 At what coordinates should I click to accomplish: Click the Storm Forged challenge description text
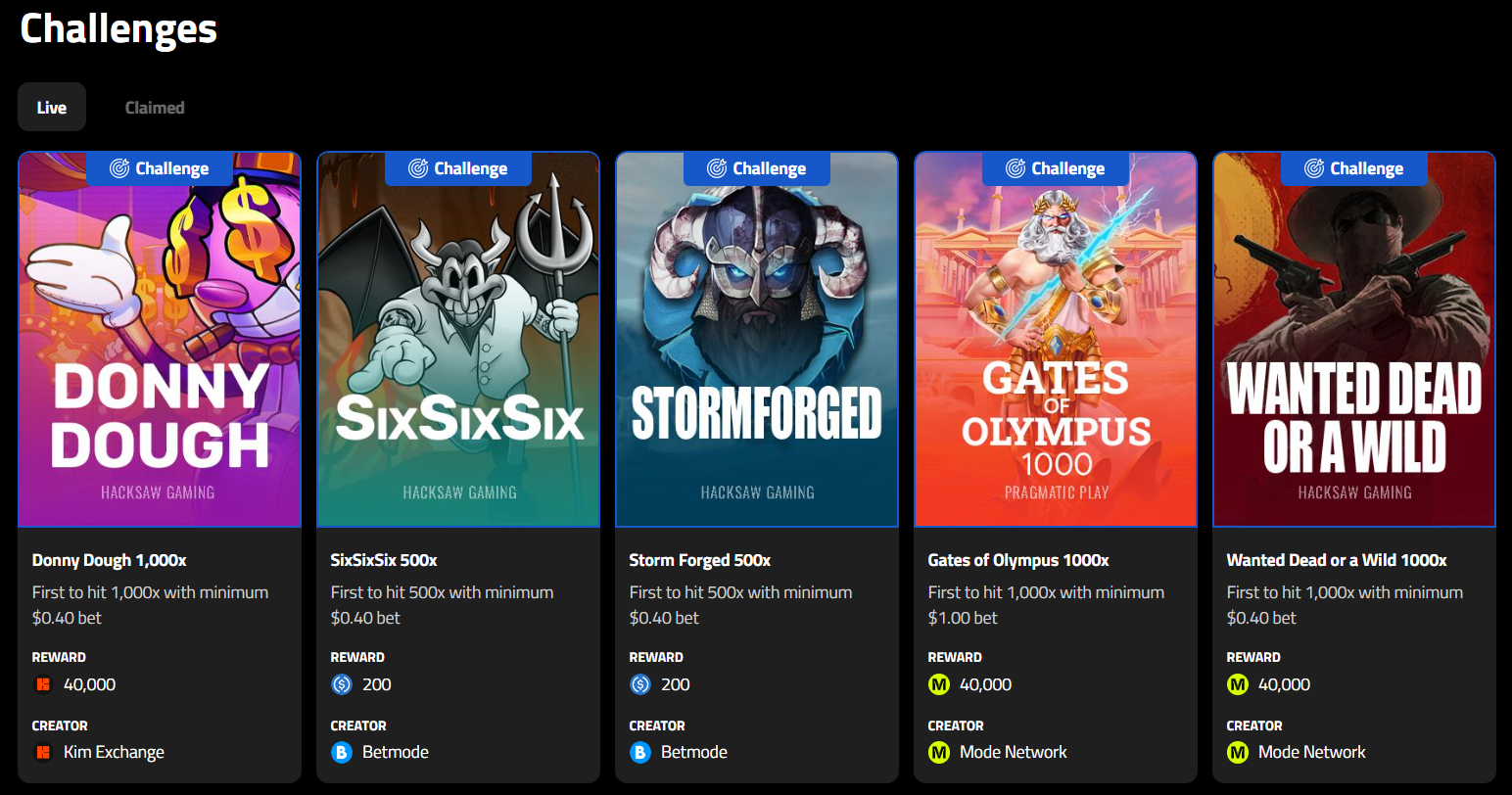(740, 605)
